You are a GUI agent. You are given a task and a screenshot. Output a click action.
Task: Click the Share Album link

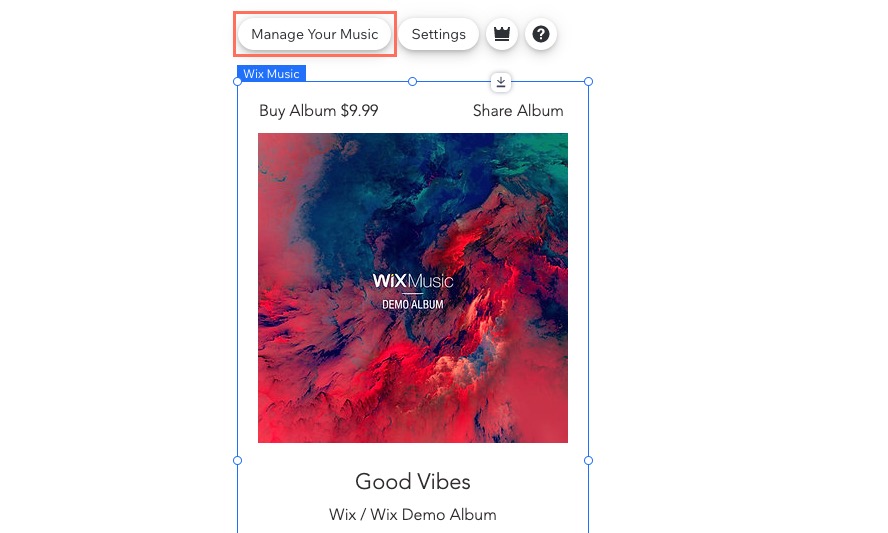pos(518,110)
